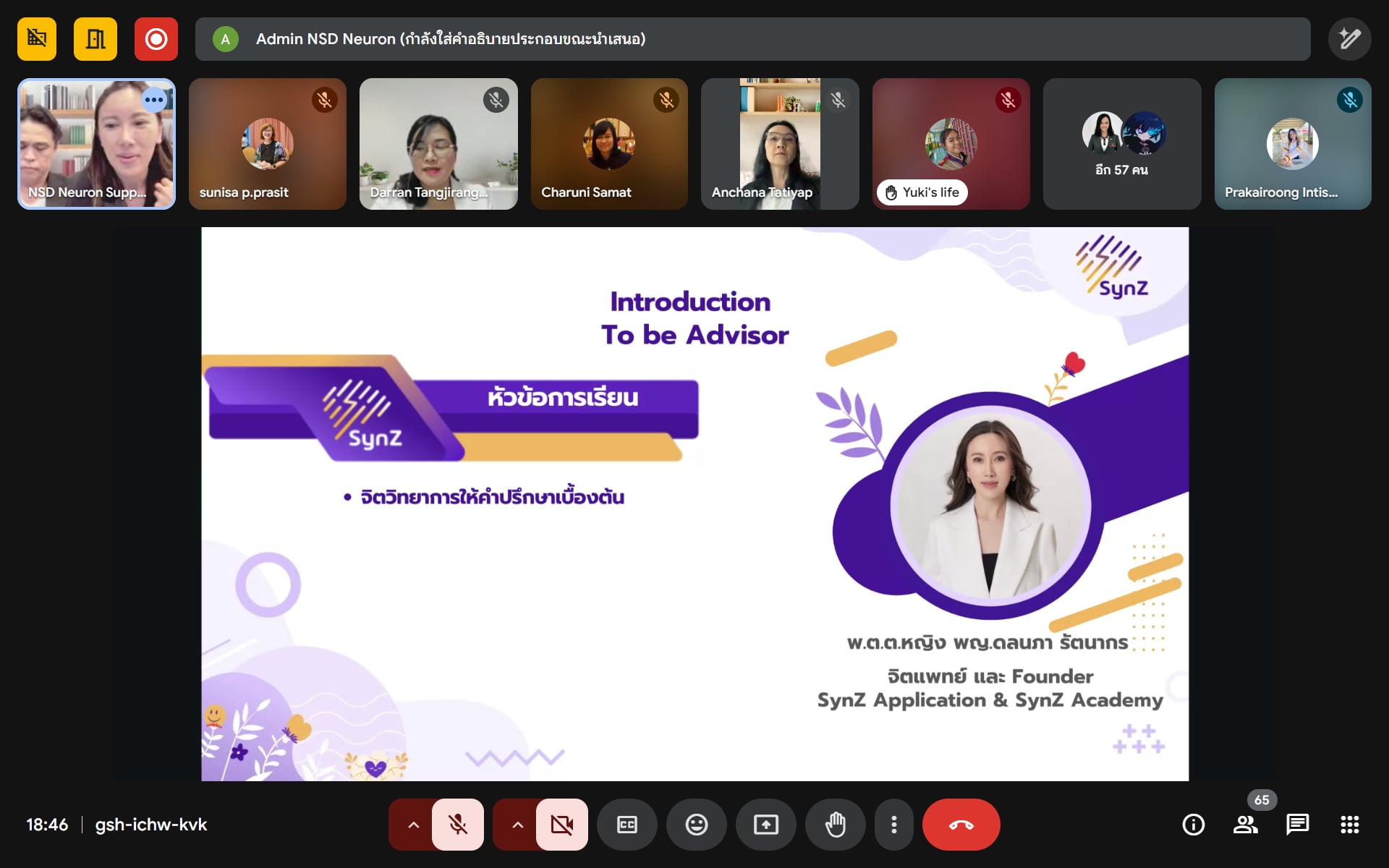
Task: Open the chat with everyone panel
Action: [x=1298, y=825]
